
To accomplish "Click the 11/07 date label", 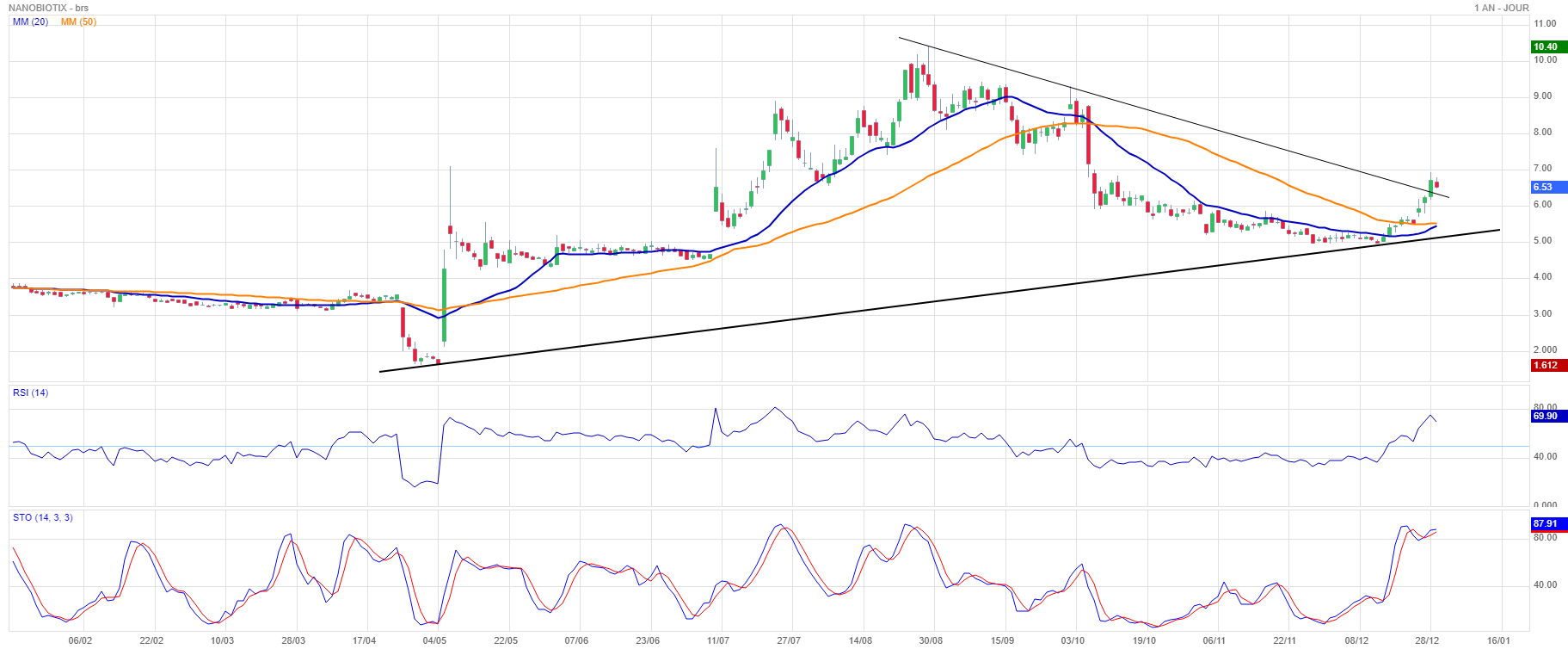I will point(718,640).
